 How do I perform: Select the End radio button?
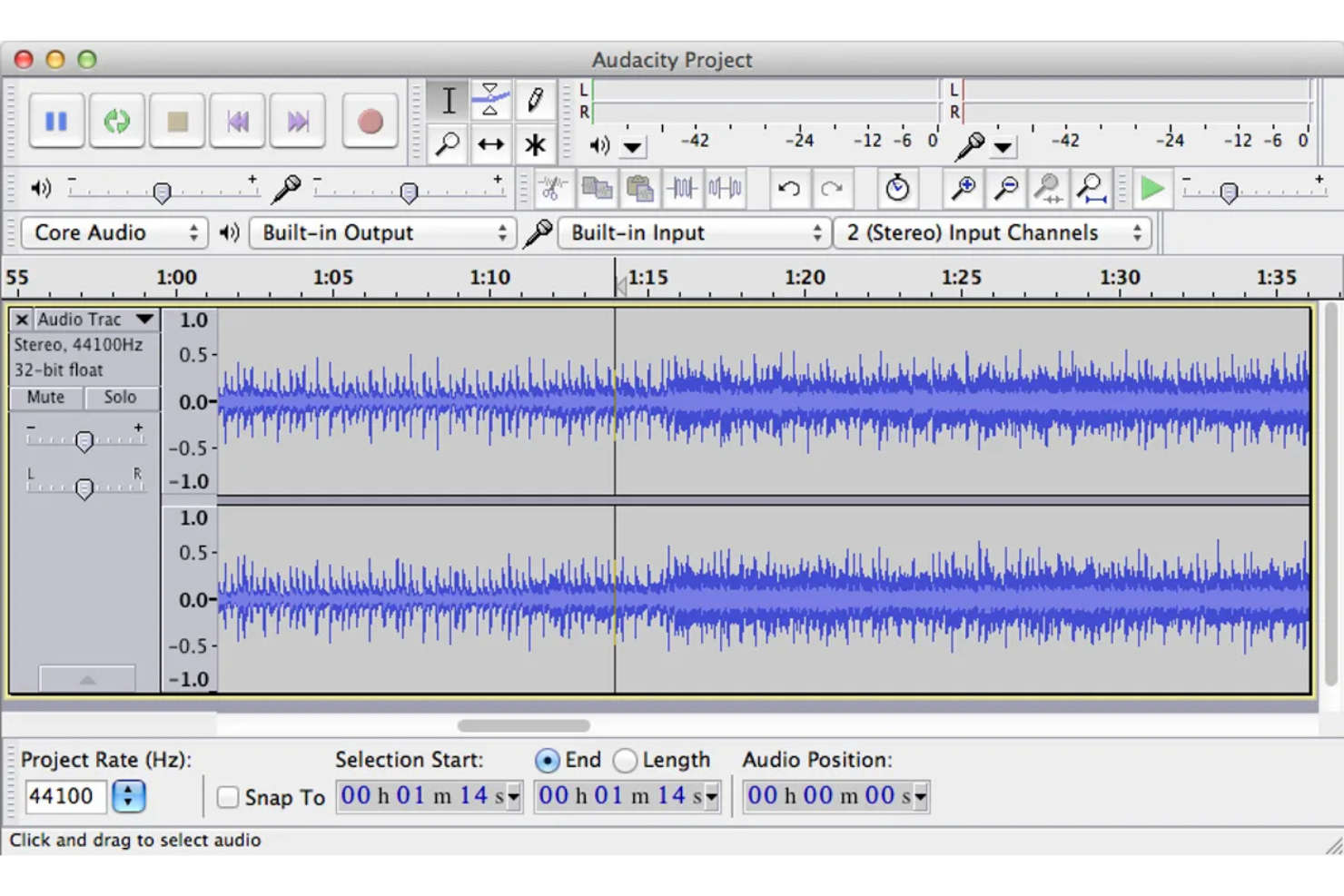point(547,760)
